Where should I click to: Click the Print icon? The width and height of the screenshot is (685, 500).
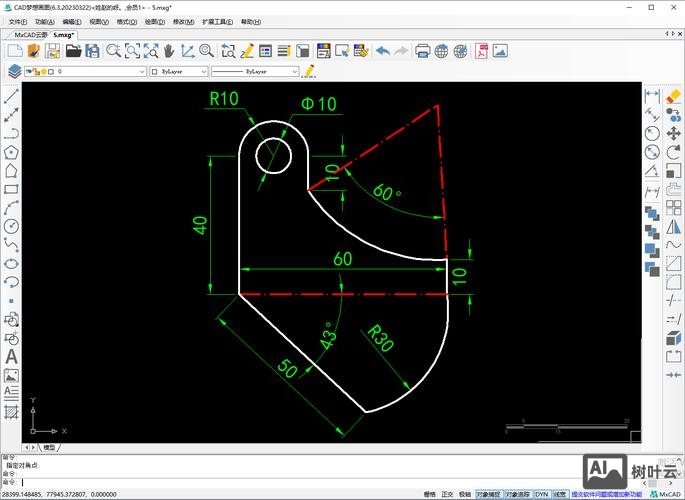[x=422, y=51]
